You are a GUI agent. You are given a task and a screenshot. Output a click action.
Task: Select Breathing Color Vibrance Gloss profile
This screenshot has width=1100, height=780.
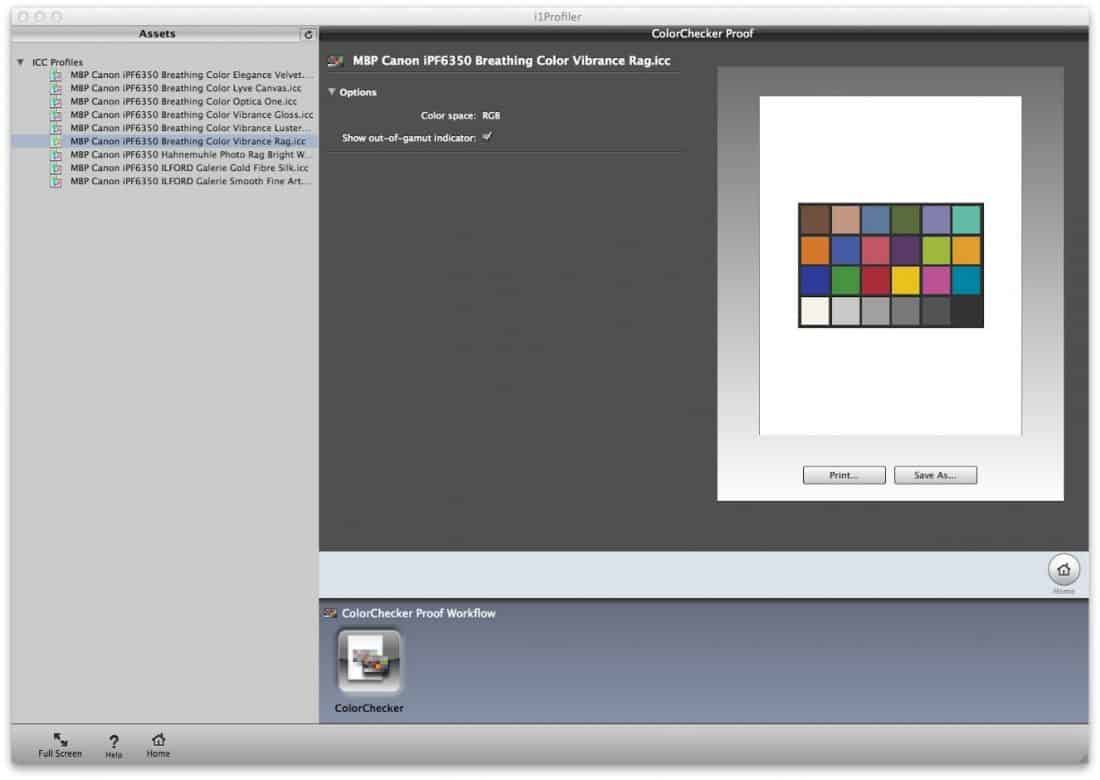point(191,115)
